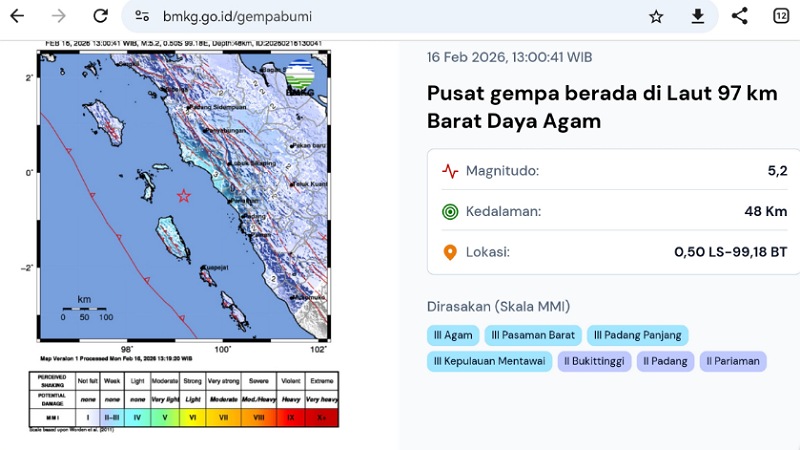
Task: Click the depth value "48 Km"
Action: click(x=766, y=211)
